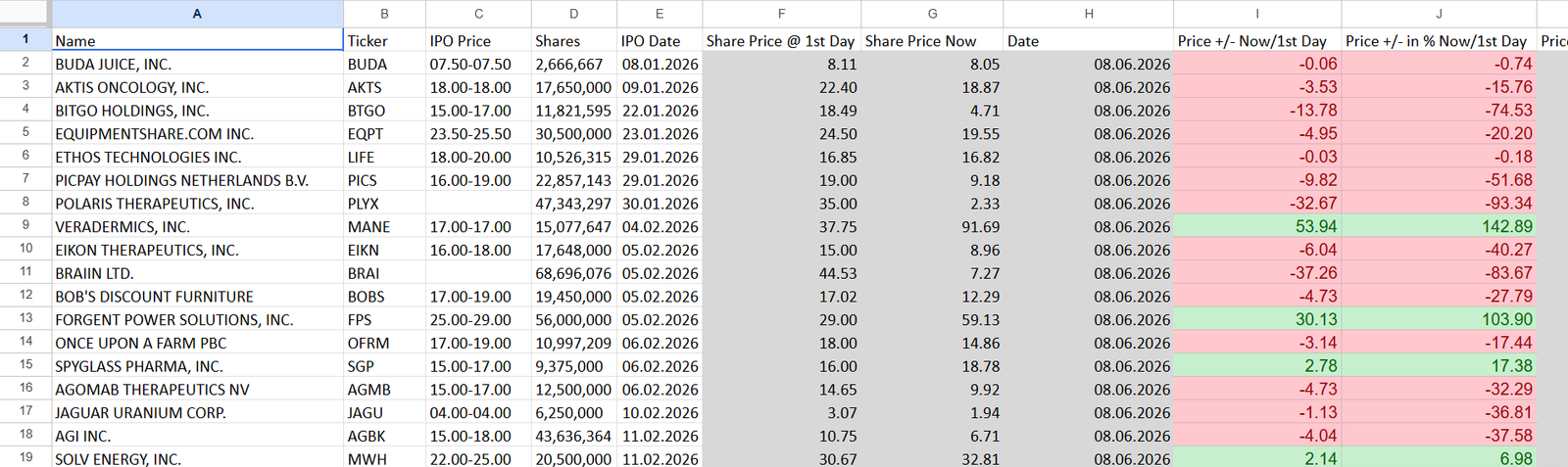Click the 'Ticker' header cell

click(x=384, y=40)
